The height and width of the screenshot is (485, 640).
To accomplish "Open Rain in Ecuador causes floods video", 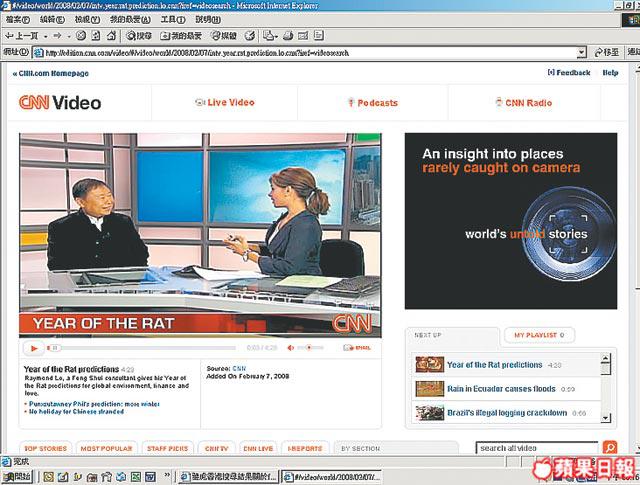I will (x=501, y=389).
